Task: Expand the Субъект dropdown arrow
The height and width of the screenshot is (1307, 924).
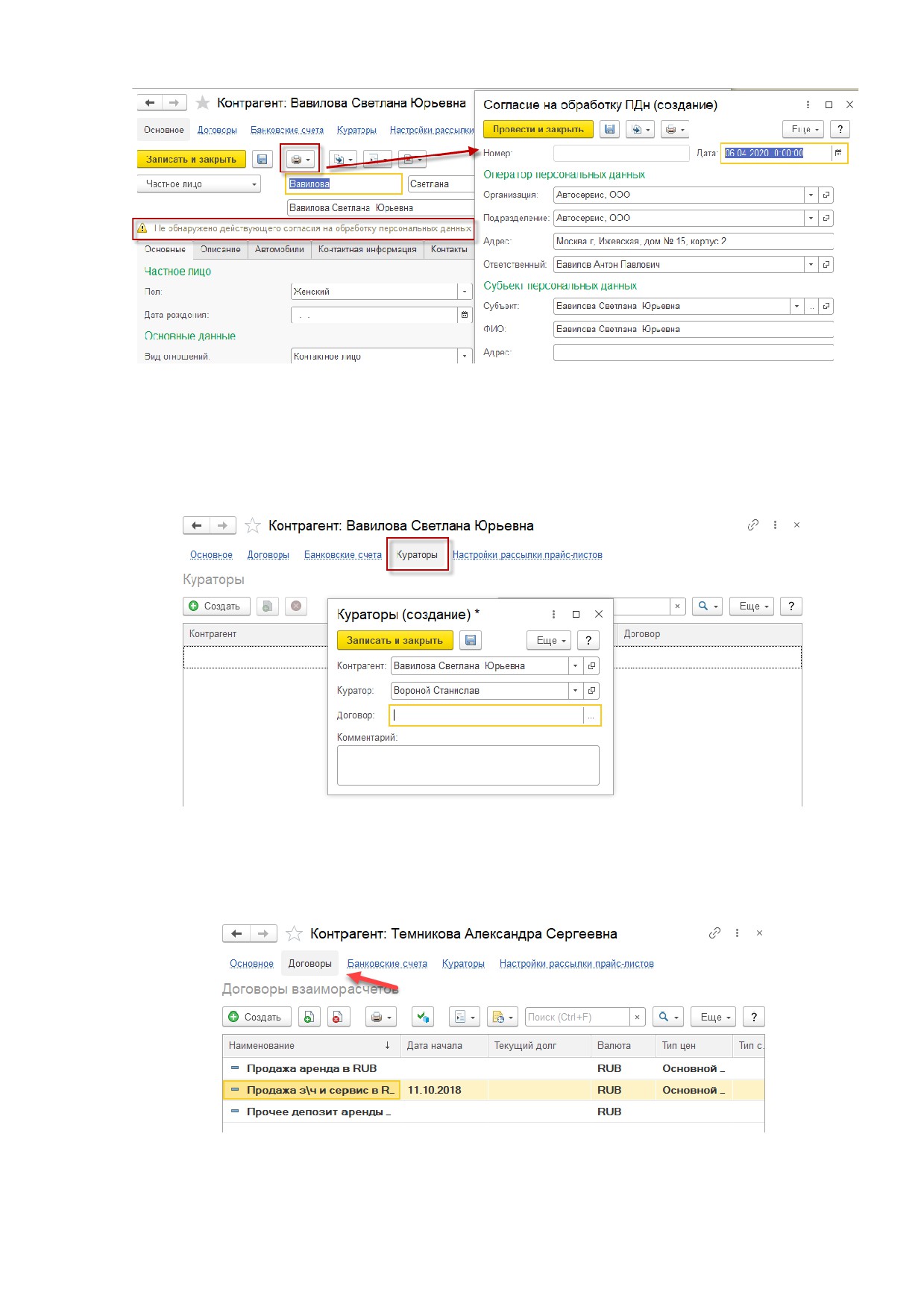Action: click(796, 306)
